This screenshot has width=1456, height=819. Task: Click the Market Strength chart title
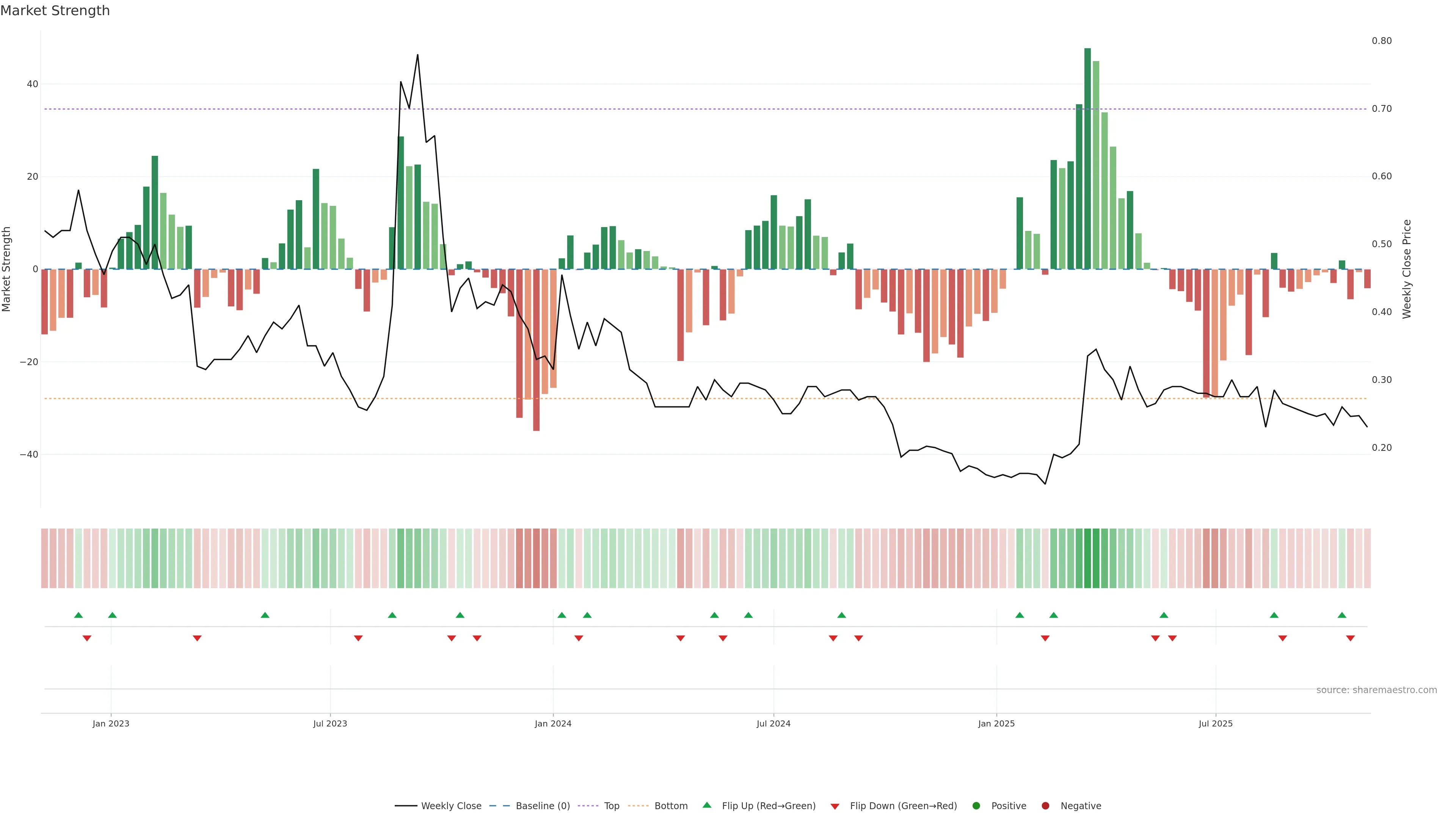click(55, 11)
